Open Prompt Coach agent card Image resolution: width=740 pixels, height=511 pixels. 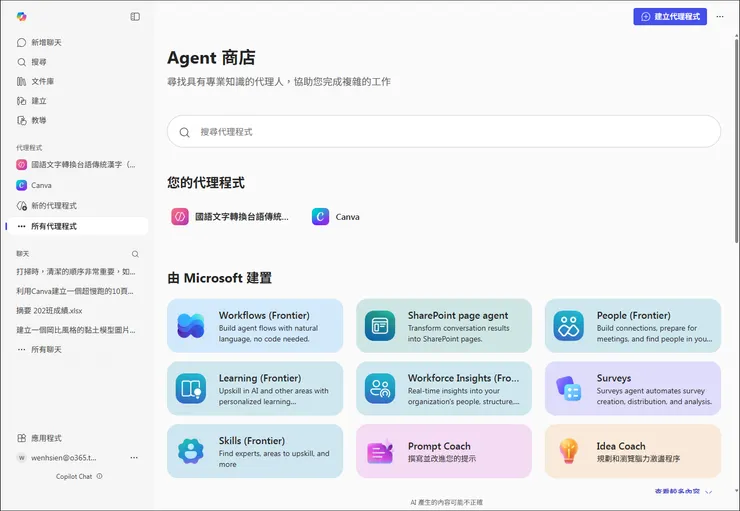coord(444,451)
